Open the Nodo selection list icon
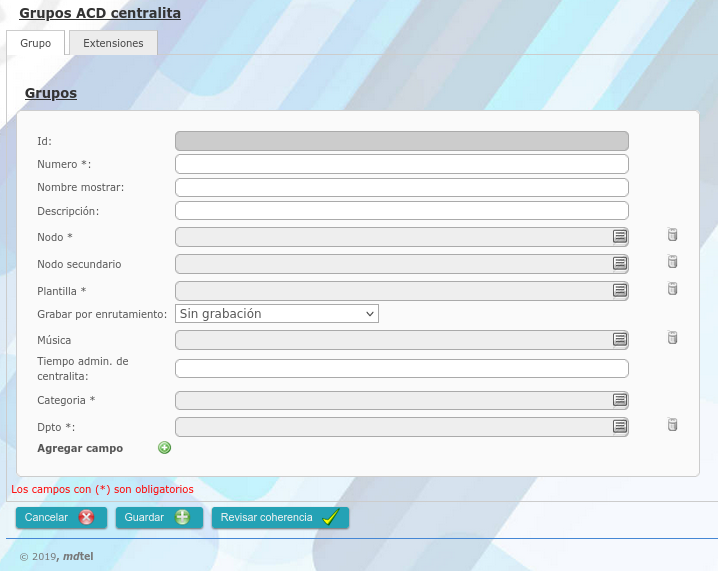This screenshot has height=571, width=718. coord(620,237)
